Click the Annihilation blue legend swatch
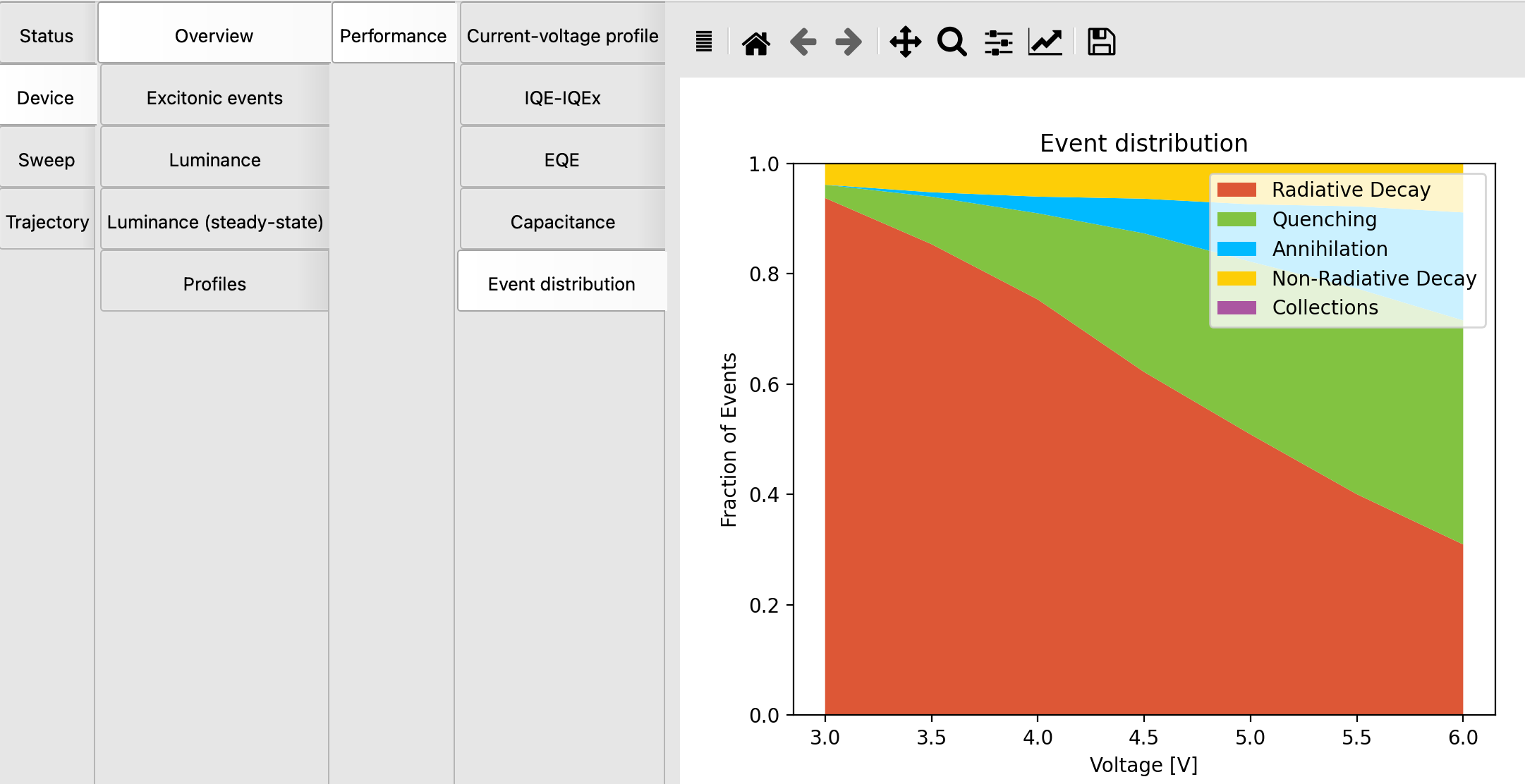Viewport: 1525px width, 784px height. tap(1237, 249)
